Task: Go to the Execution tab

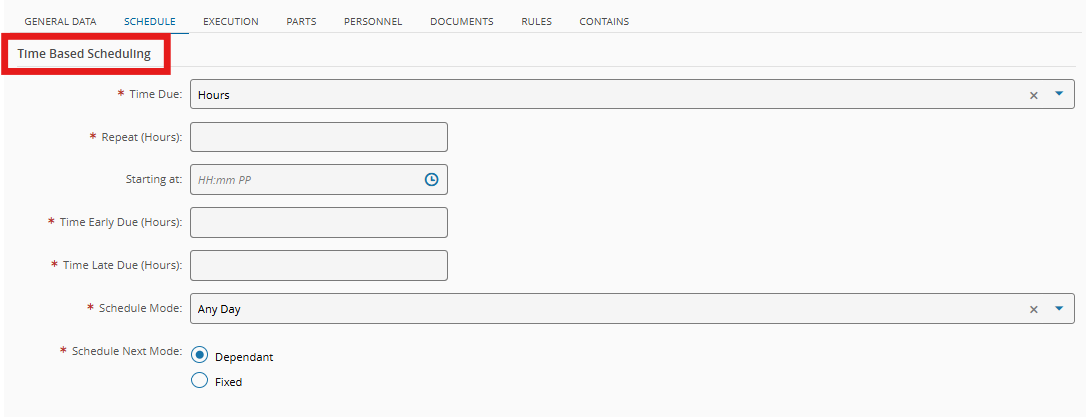Action: (x=231, y=21)
